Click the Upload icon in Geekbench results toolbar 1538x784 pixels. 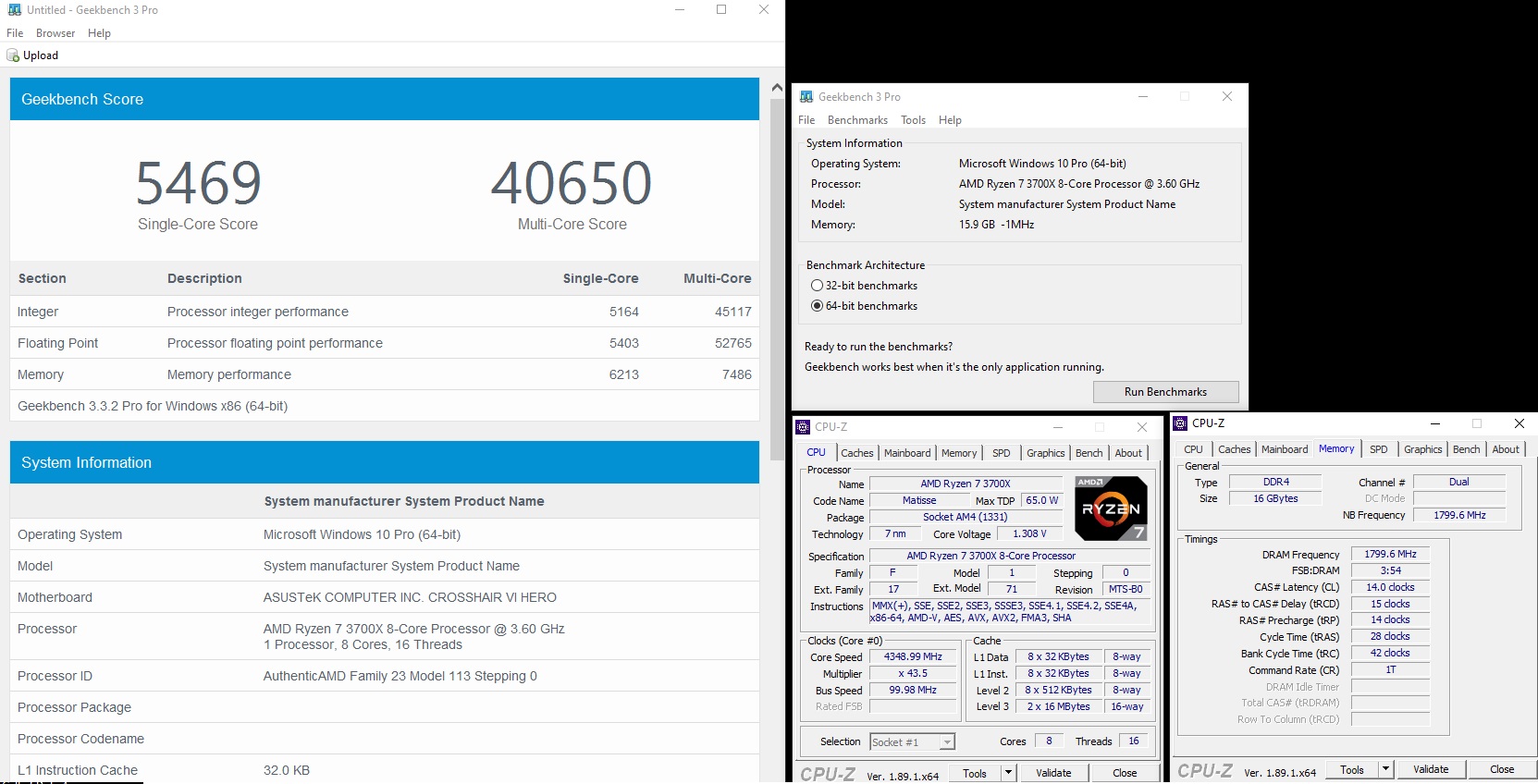point(13,55)
